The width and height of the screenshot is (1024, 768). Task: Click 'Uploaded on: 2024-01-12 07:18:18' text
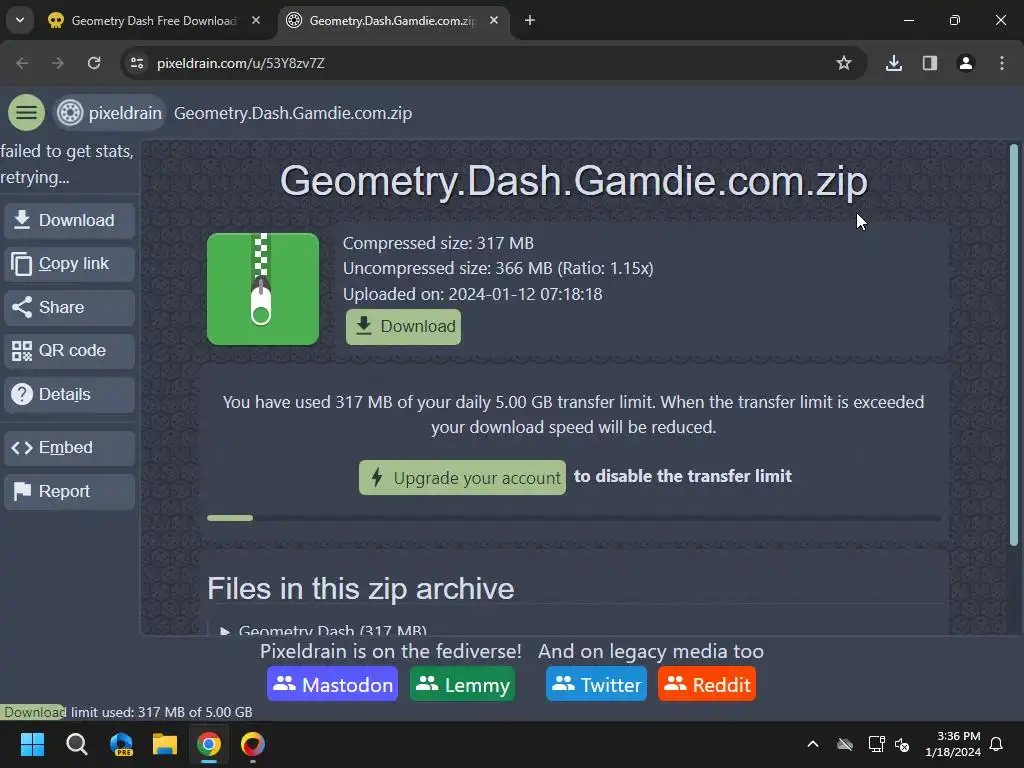[473, 294]
